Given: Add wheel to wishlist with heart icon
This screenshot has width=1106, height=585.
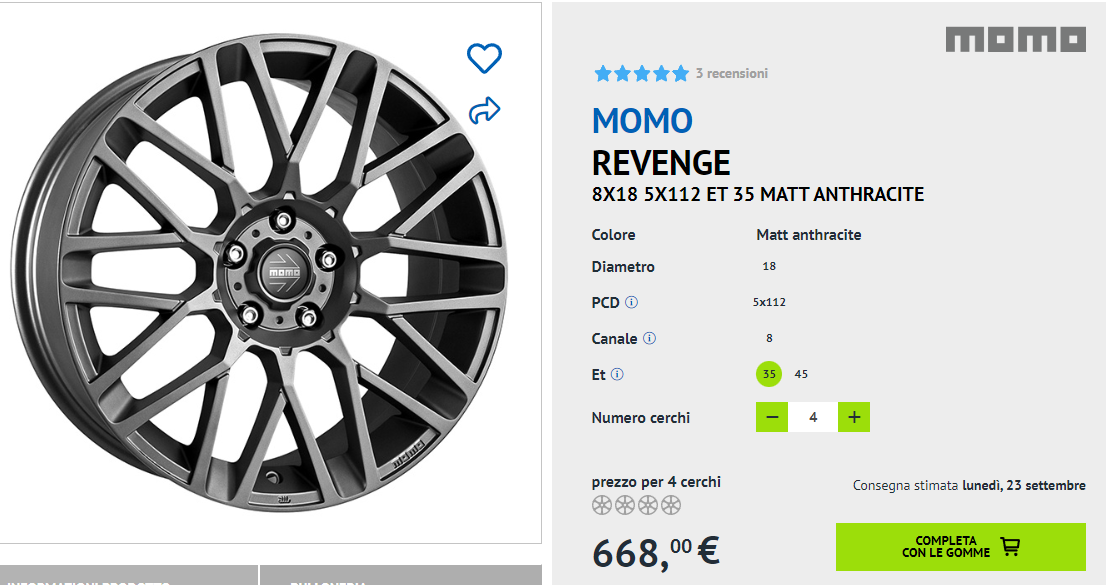Looking at the screenshot, I should coord(484,58).
